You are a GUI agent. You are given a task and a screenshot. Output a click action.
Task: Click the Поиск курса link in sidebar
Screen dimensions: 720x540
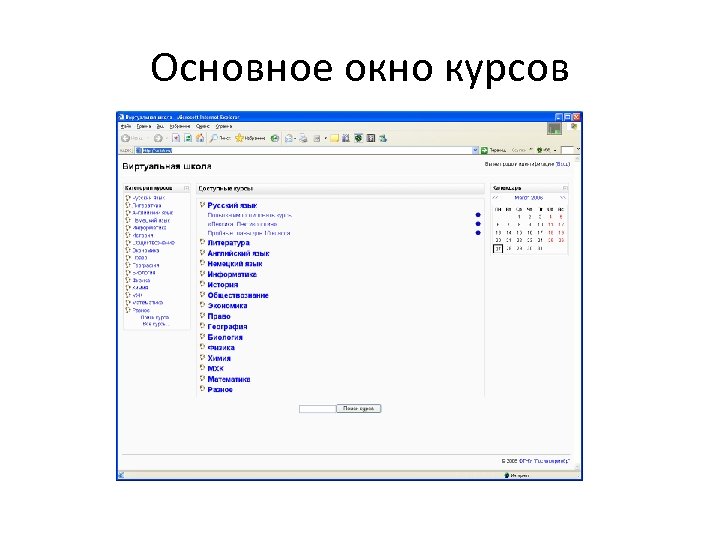click(x=155, y=317)
